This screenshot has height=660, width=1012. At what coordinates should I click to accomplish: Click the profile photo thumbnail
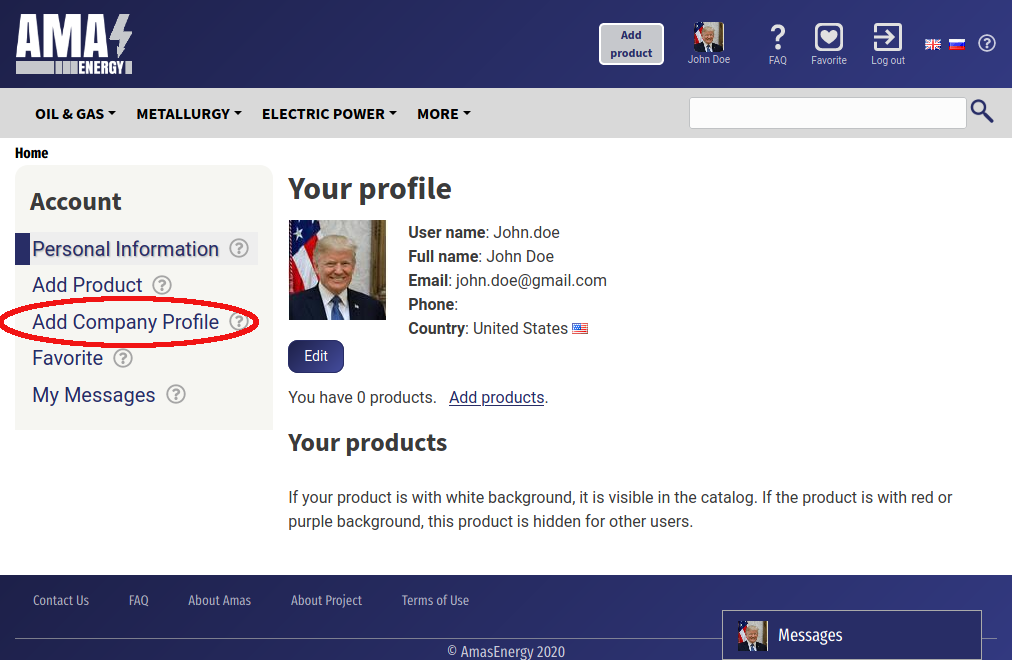tap(338, 270)
